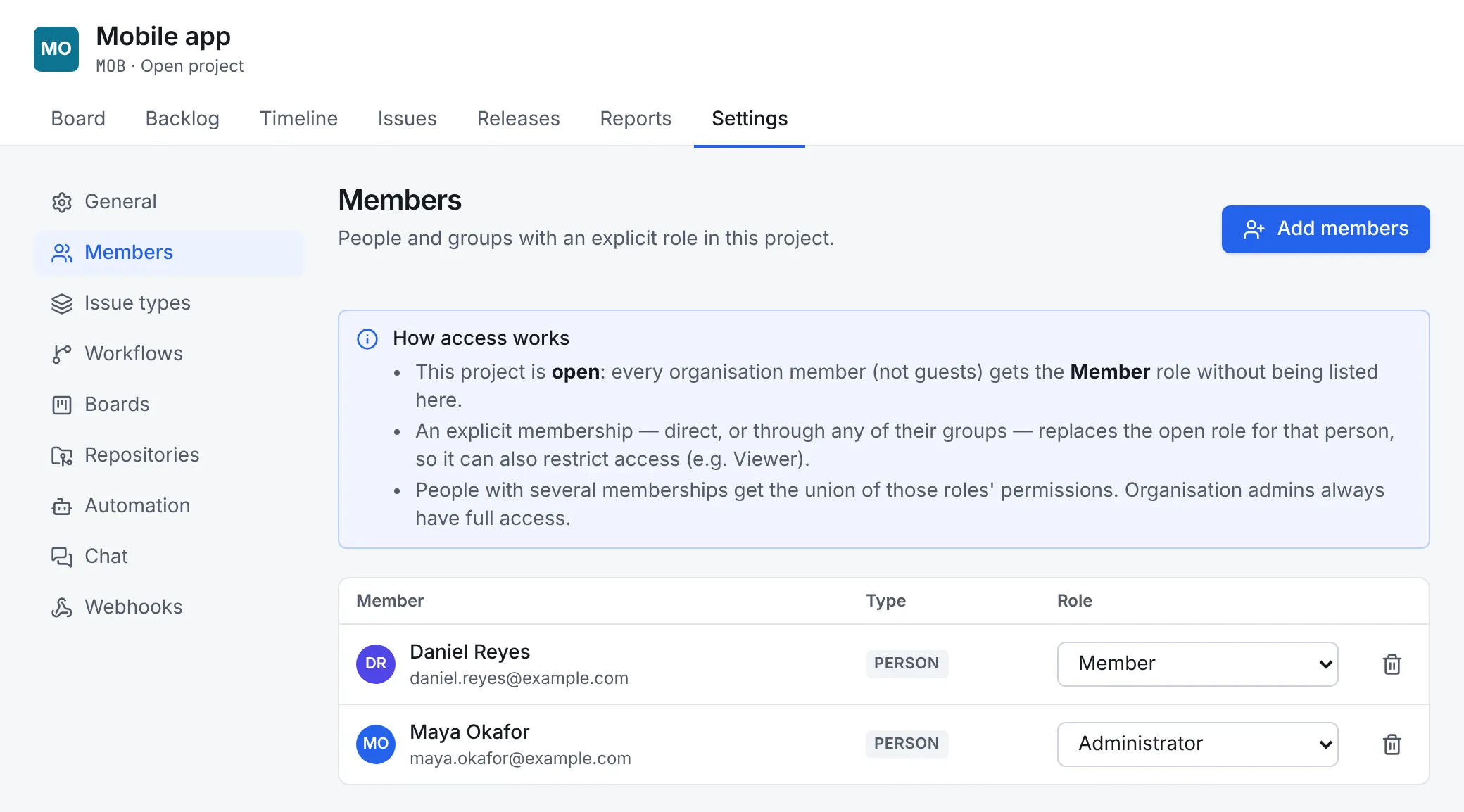This screenshot has width=1464, height=812.
Task: Open Workflows settings link
Action: [169, 354]
